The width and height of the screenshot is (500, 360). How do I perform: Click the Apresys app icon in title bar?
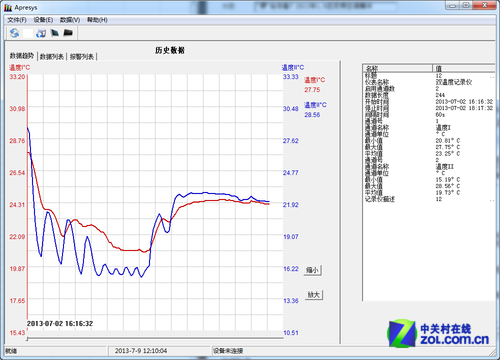coord(8,8)
